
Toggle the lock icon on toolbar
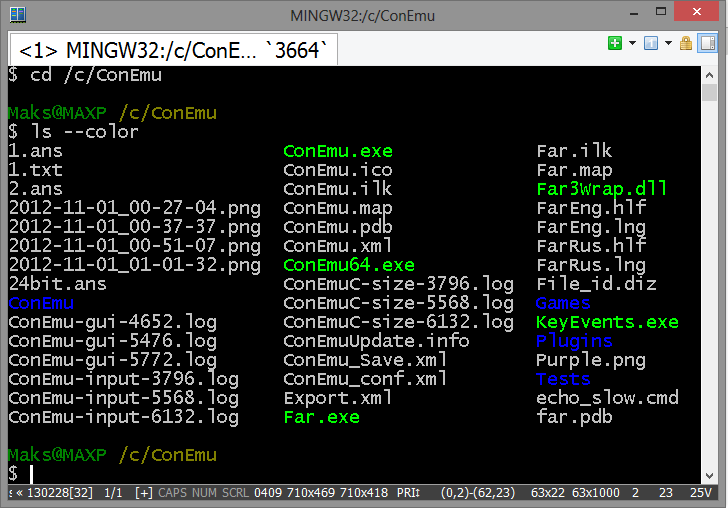click(686, 43)
